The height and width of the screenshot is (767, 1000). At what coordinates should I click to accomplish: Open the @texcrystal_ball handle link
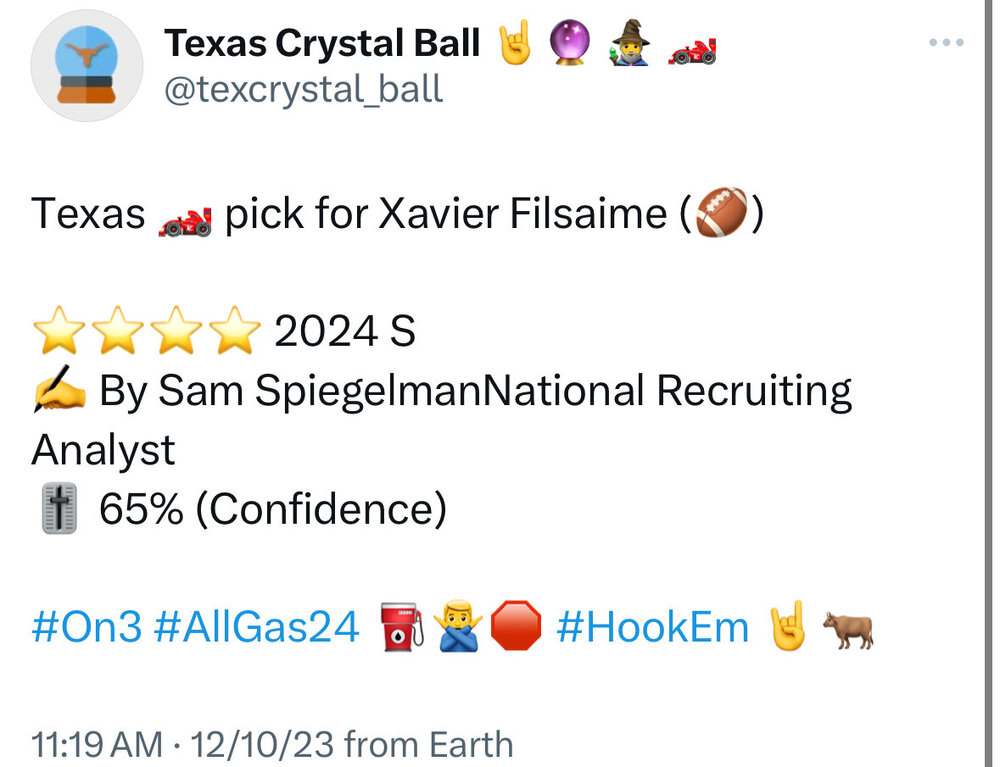[x=303, y=89]
